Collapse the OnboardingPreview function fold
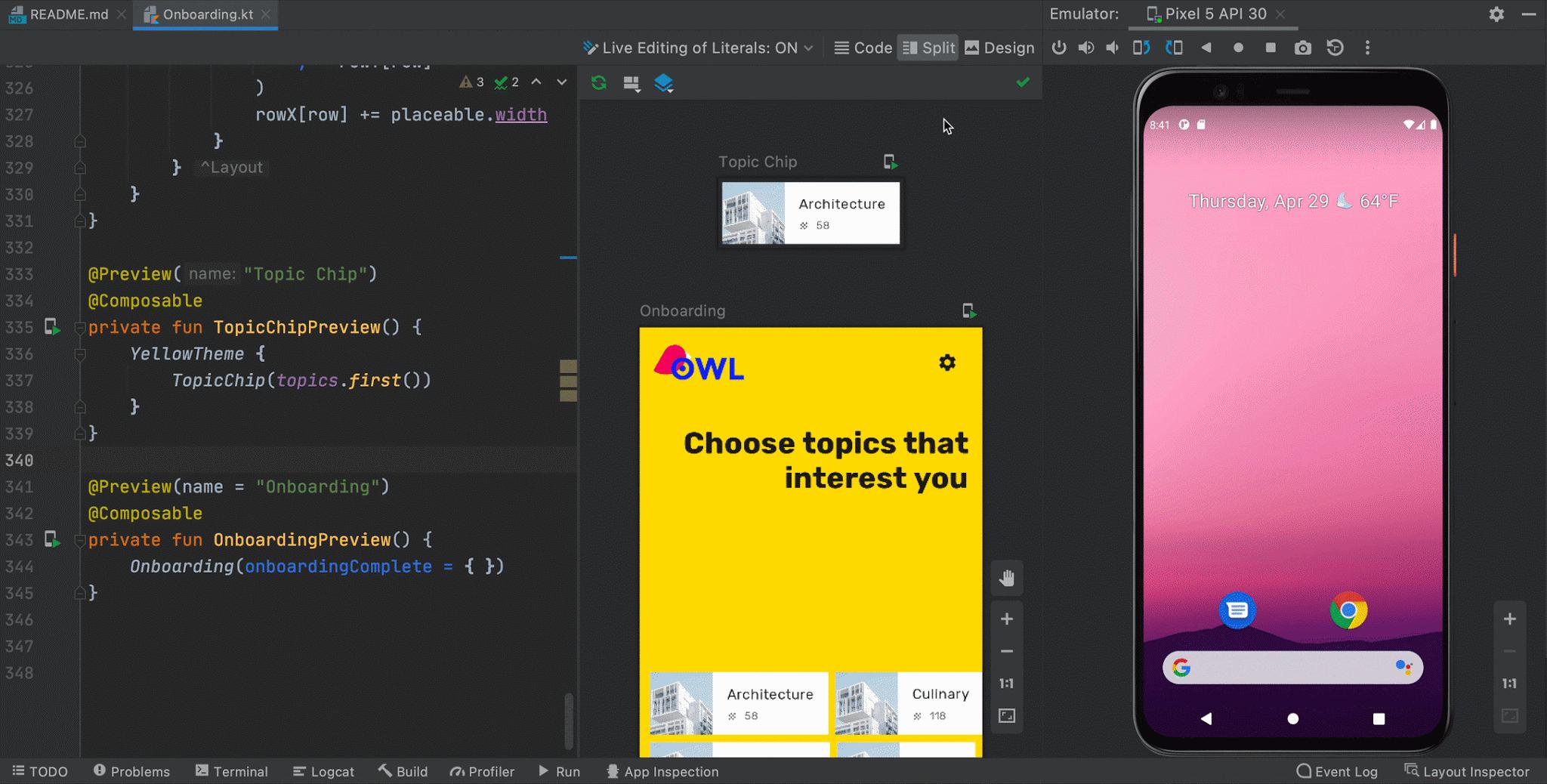Viewport: 1547px width, 784px height. pos(79,539)
